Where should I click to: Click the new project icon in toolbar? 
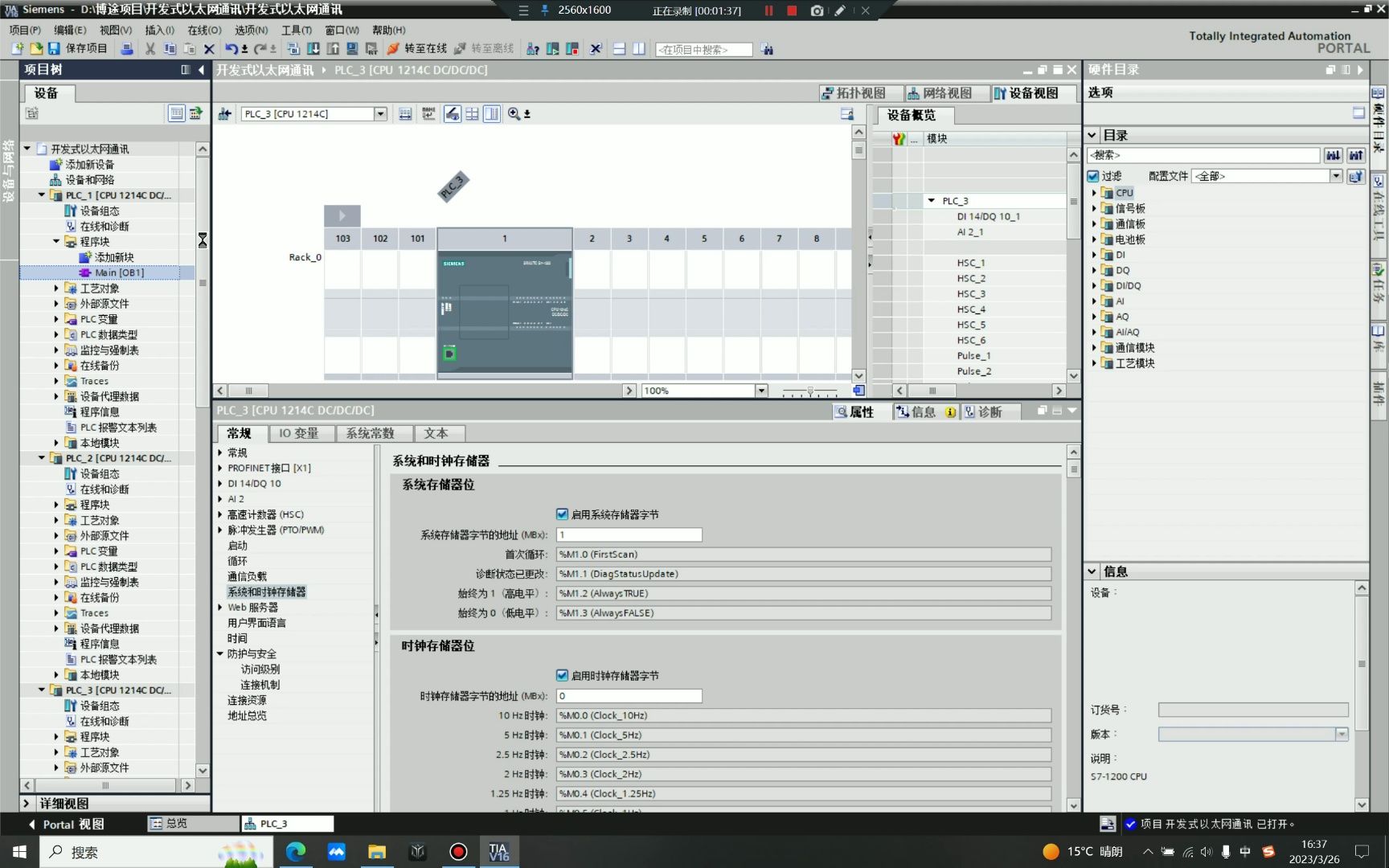[18, 49]
